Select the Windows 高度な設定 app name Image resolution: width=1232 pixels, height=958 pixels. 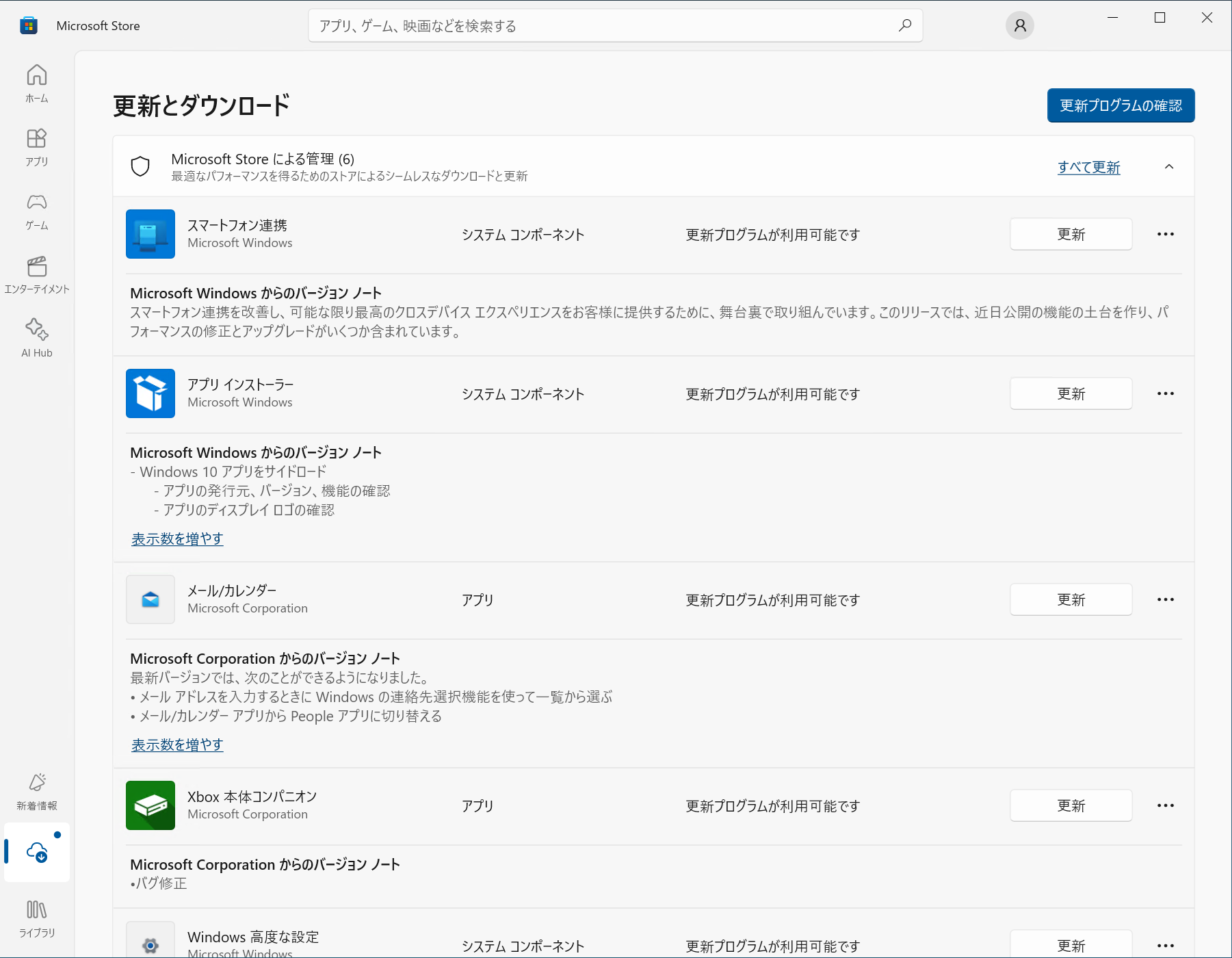(253, 937)
